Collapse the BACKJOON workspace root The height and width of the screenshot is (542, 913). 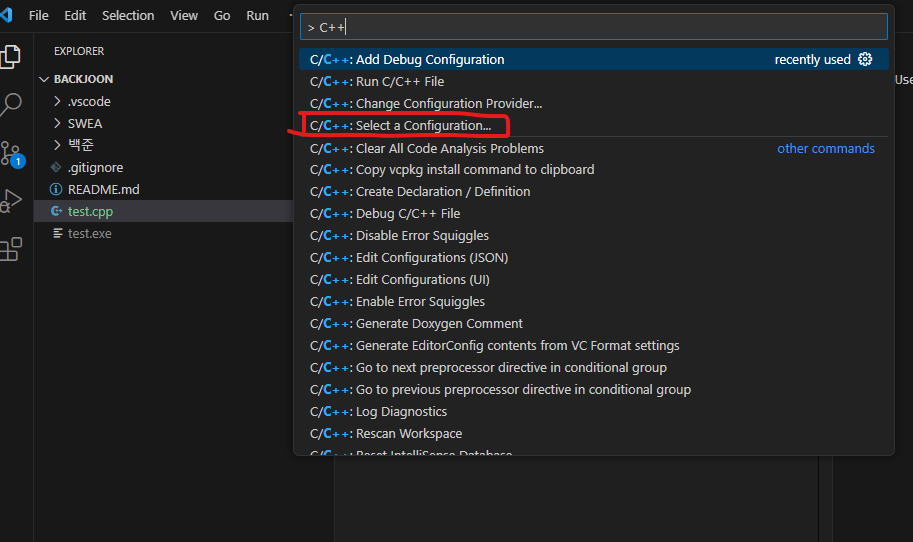tap(44, 79)
